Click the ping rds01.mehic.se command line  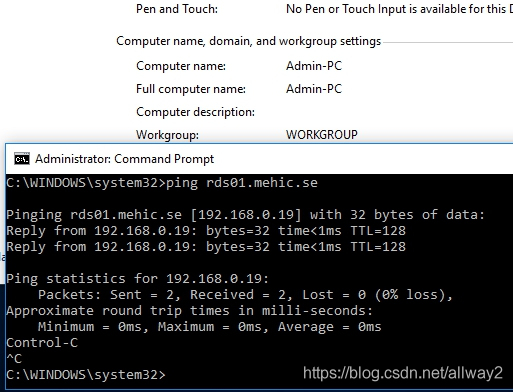pyautogui.click(x=162, y=183)
